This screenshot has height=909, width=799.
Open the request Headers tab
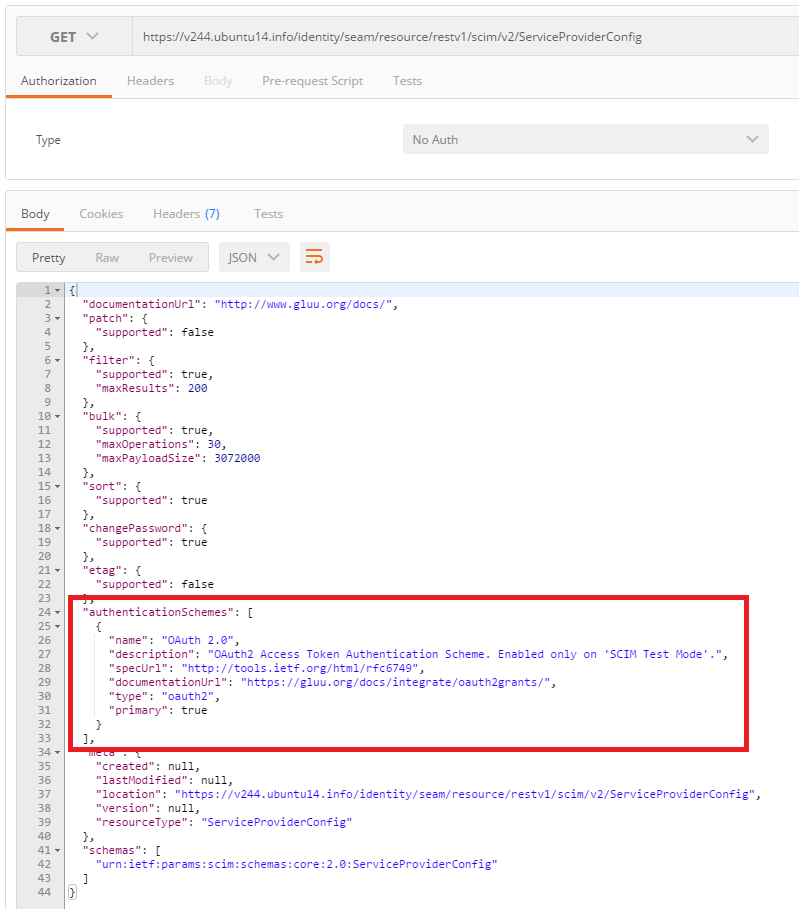[x=150, y=81]
